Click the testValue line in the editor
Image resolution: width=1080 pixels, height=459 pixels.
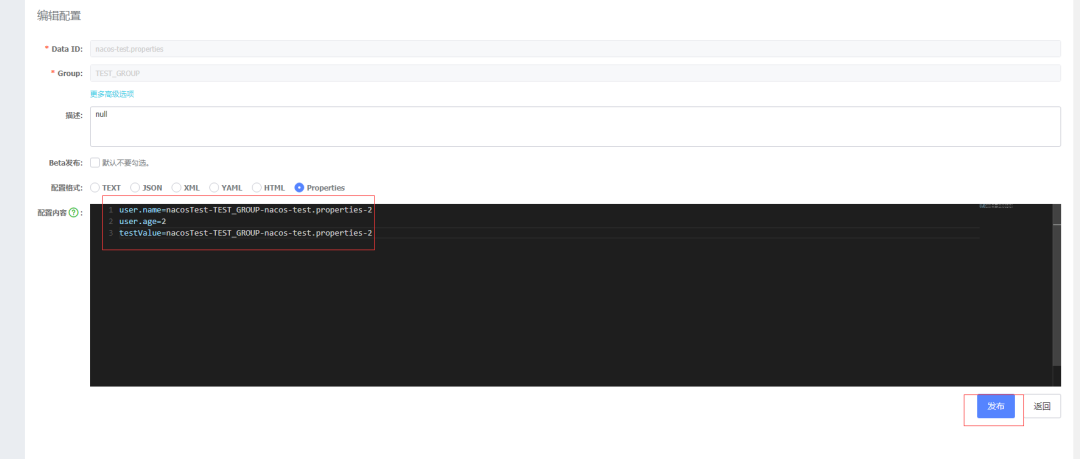(245, 233)
